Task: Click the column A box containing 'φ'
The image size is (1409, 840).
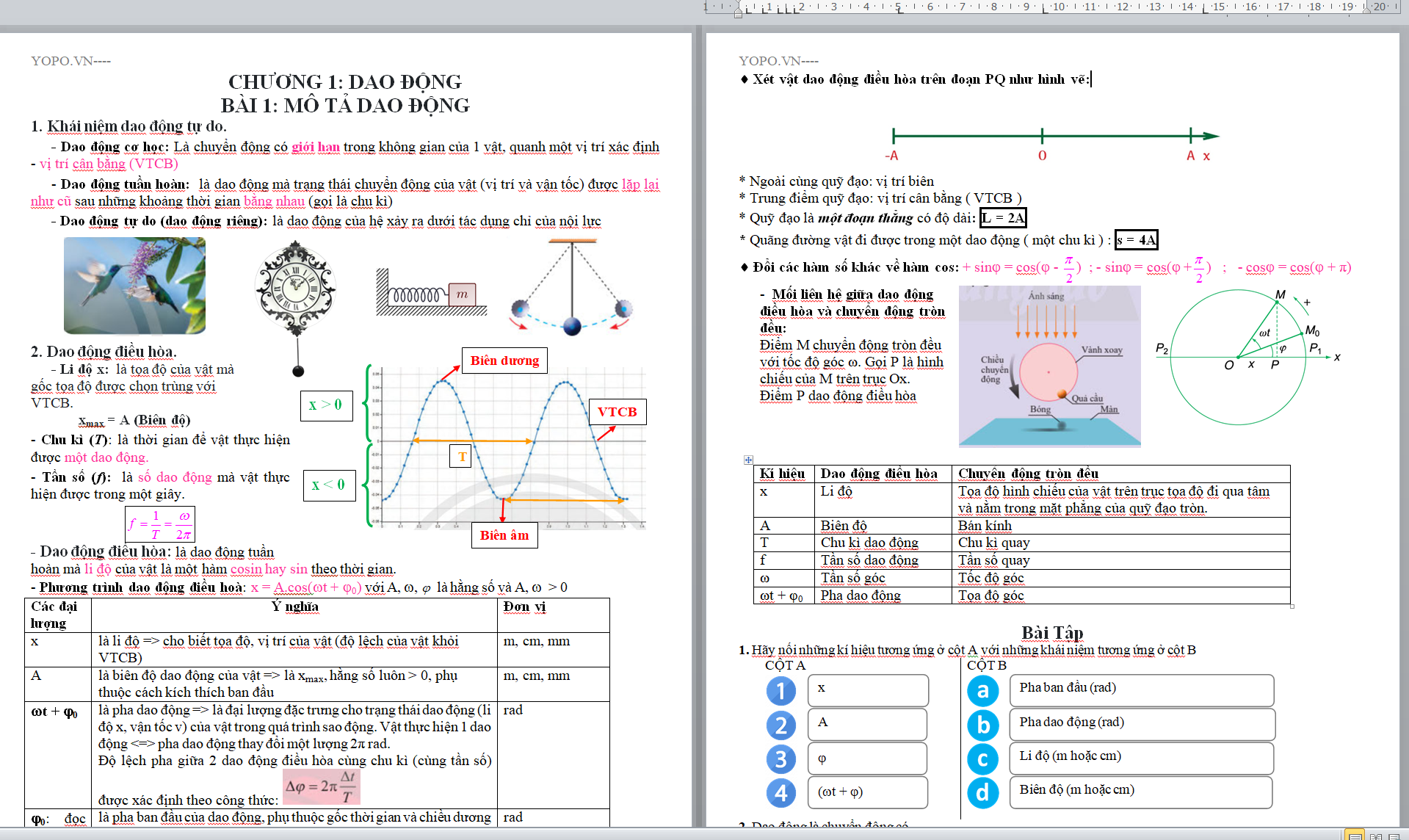Action: [x=868, y=758]
